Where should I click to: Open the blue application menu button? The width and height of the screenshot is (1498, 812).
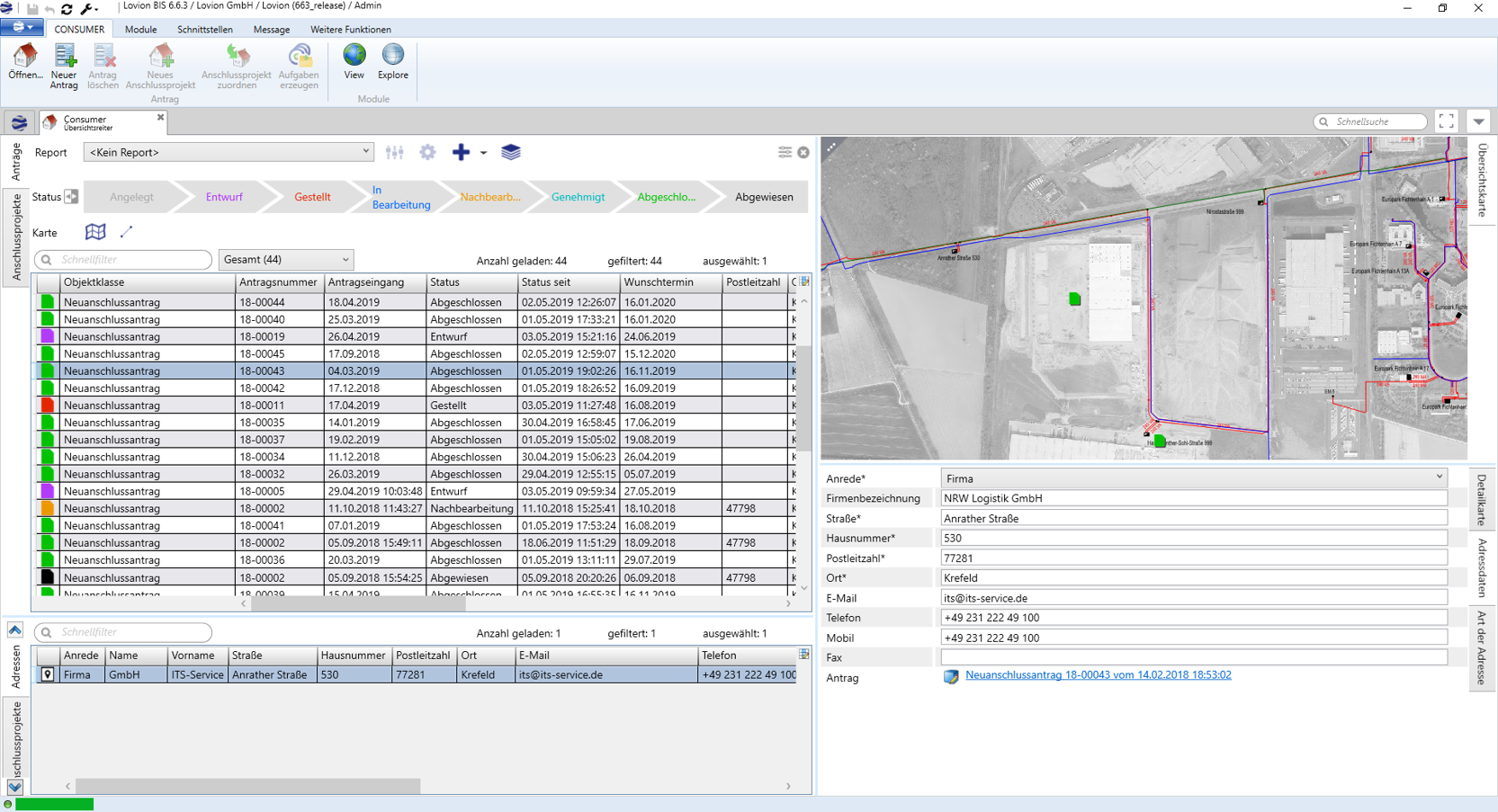pyautogui.click(x=22, y=28)
